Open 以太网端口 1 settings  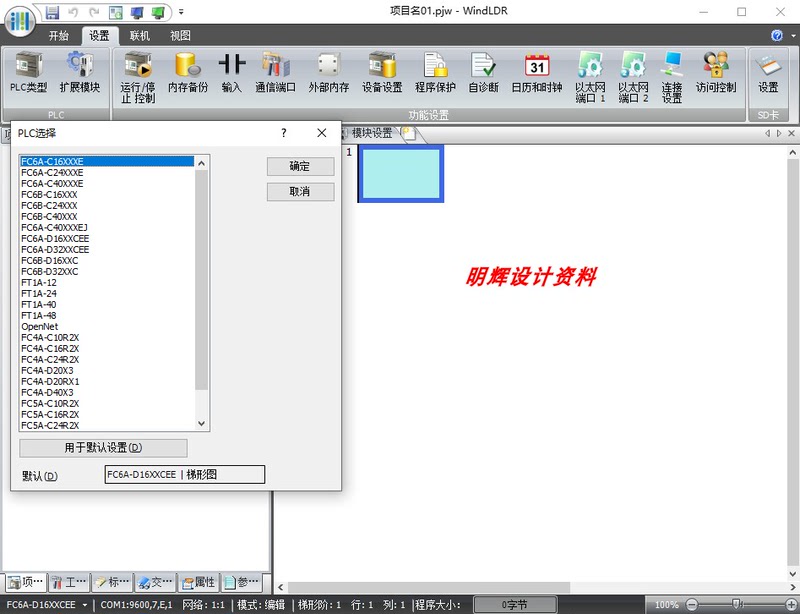coord(590,77)
